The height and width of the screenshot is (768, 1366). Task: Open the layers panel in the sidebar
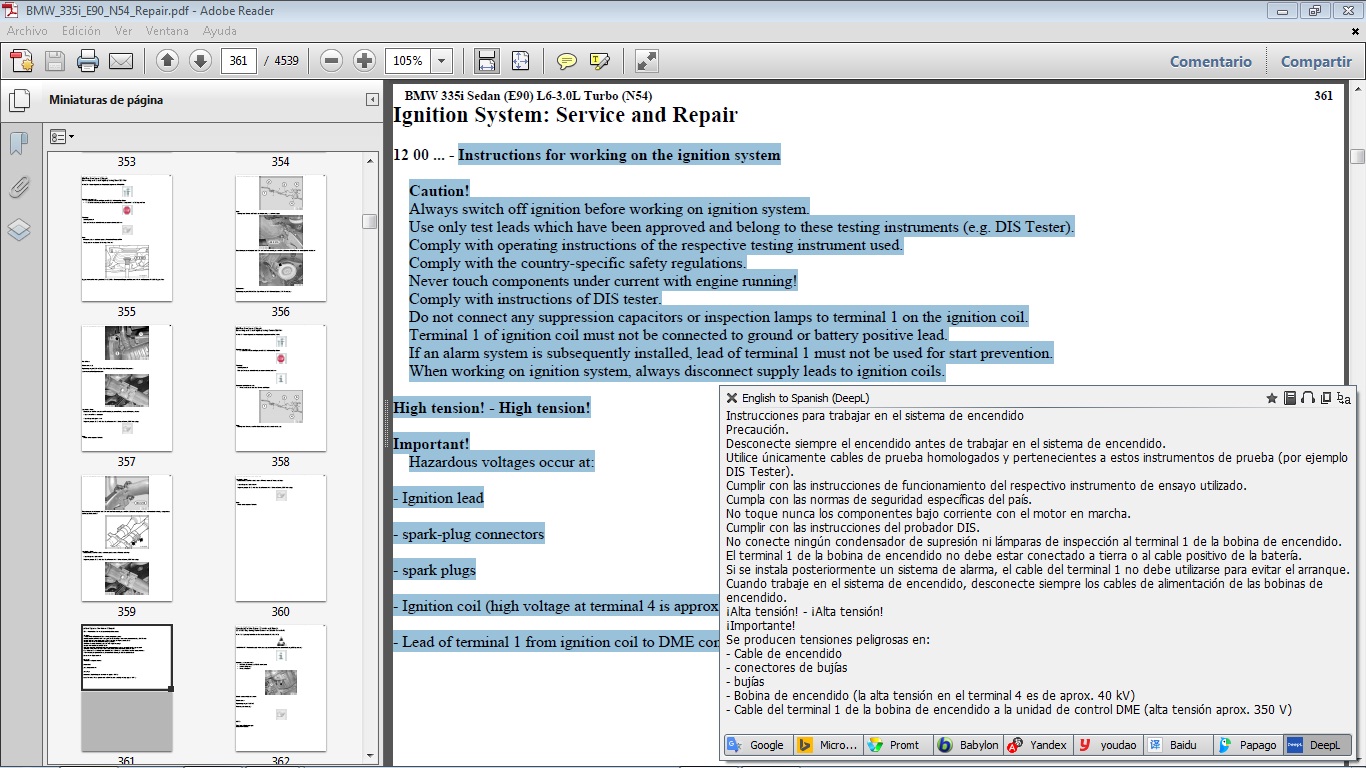19,230
